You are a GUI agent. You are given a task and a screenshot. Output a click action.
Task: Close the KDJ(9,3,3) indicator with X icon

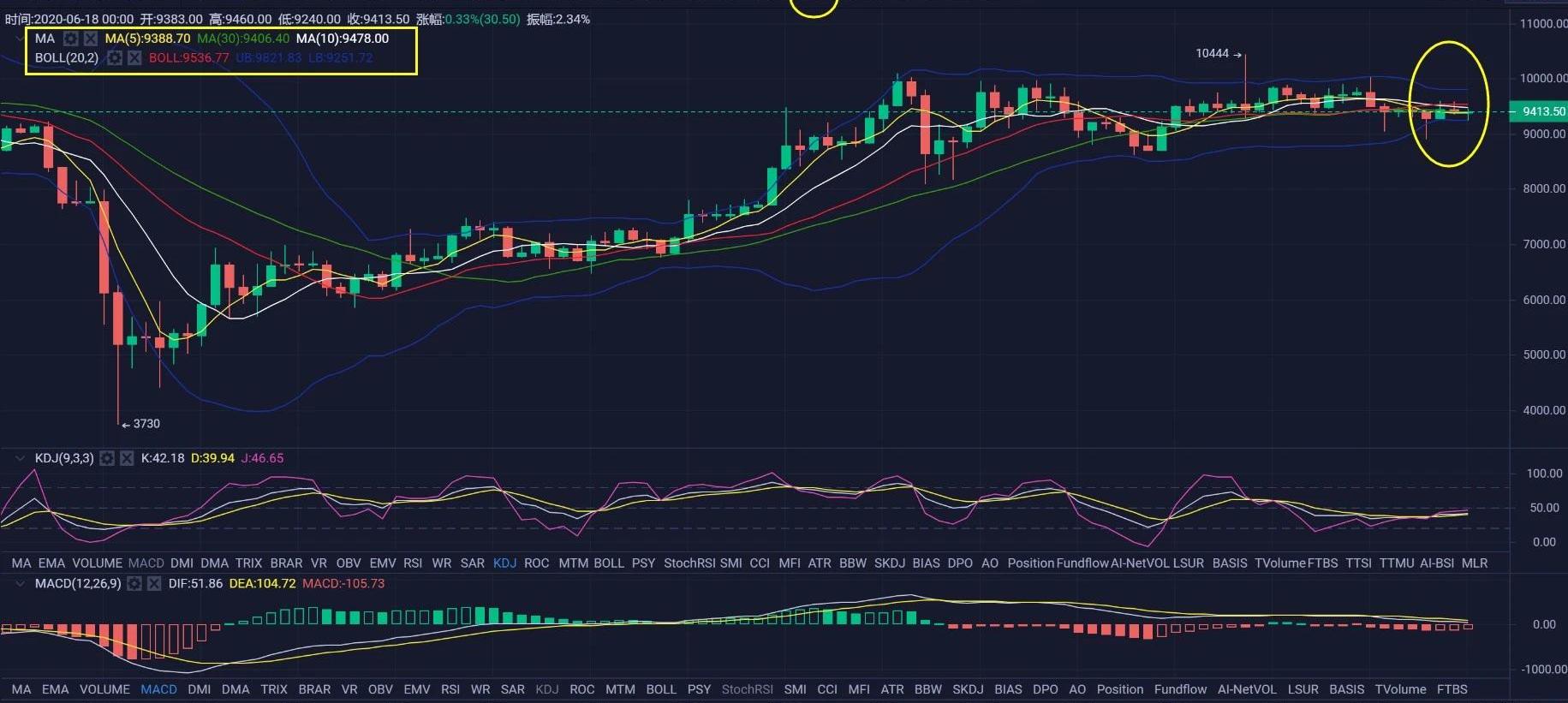coord(127,458)
